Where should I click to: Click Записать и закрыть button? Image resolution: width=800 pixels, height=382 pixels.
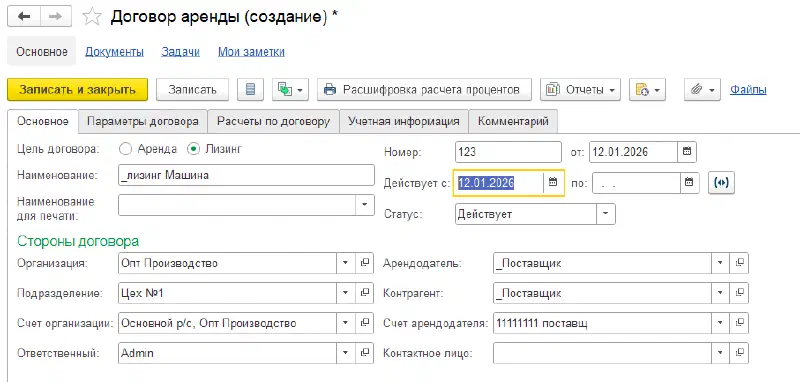point(78,90)
